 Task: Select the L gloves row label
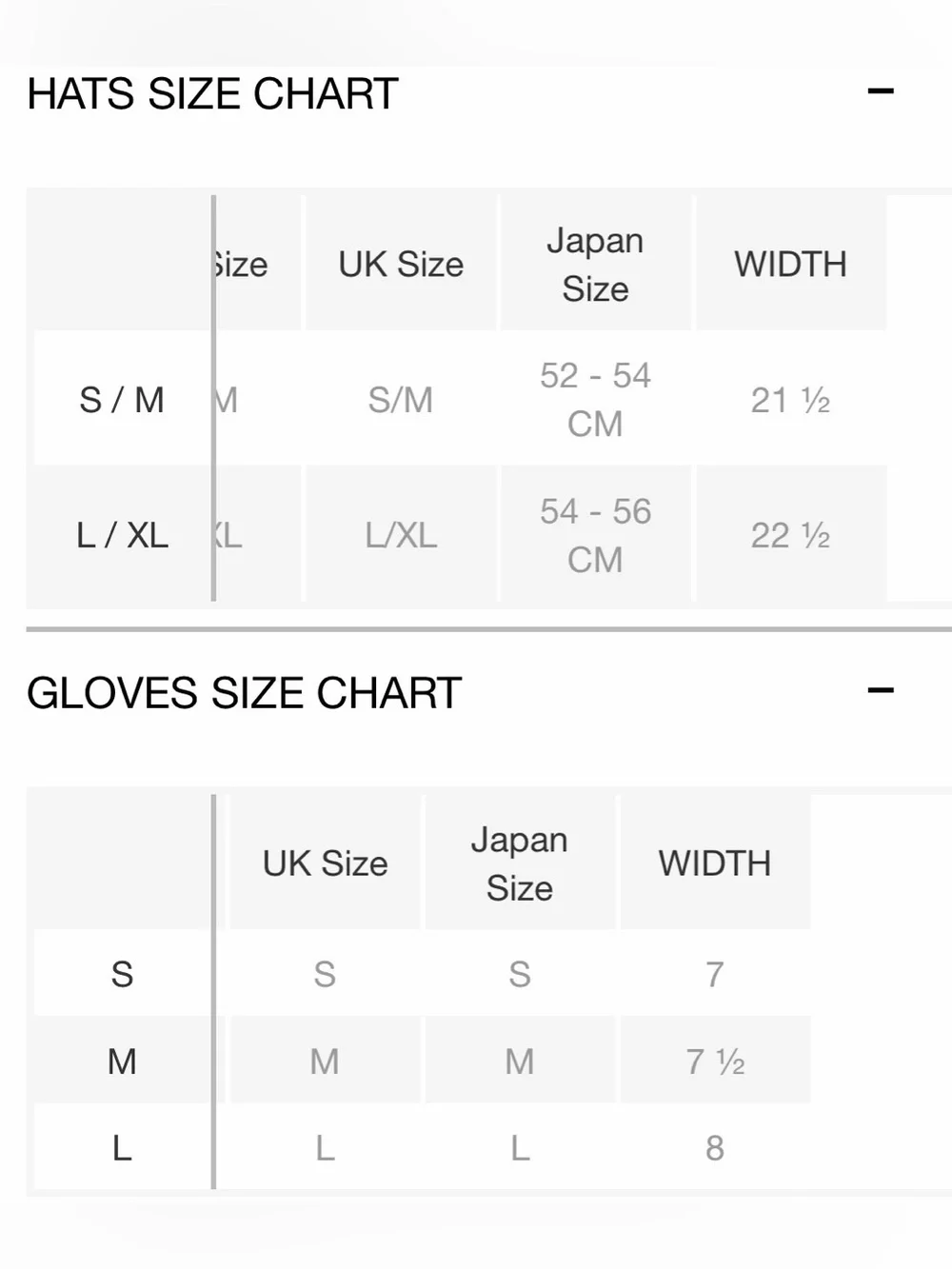[x=122, y=1148]
